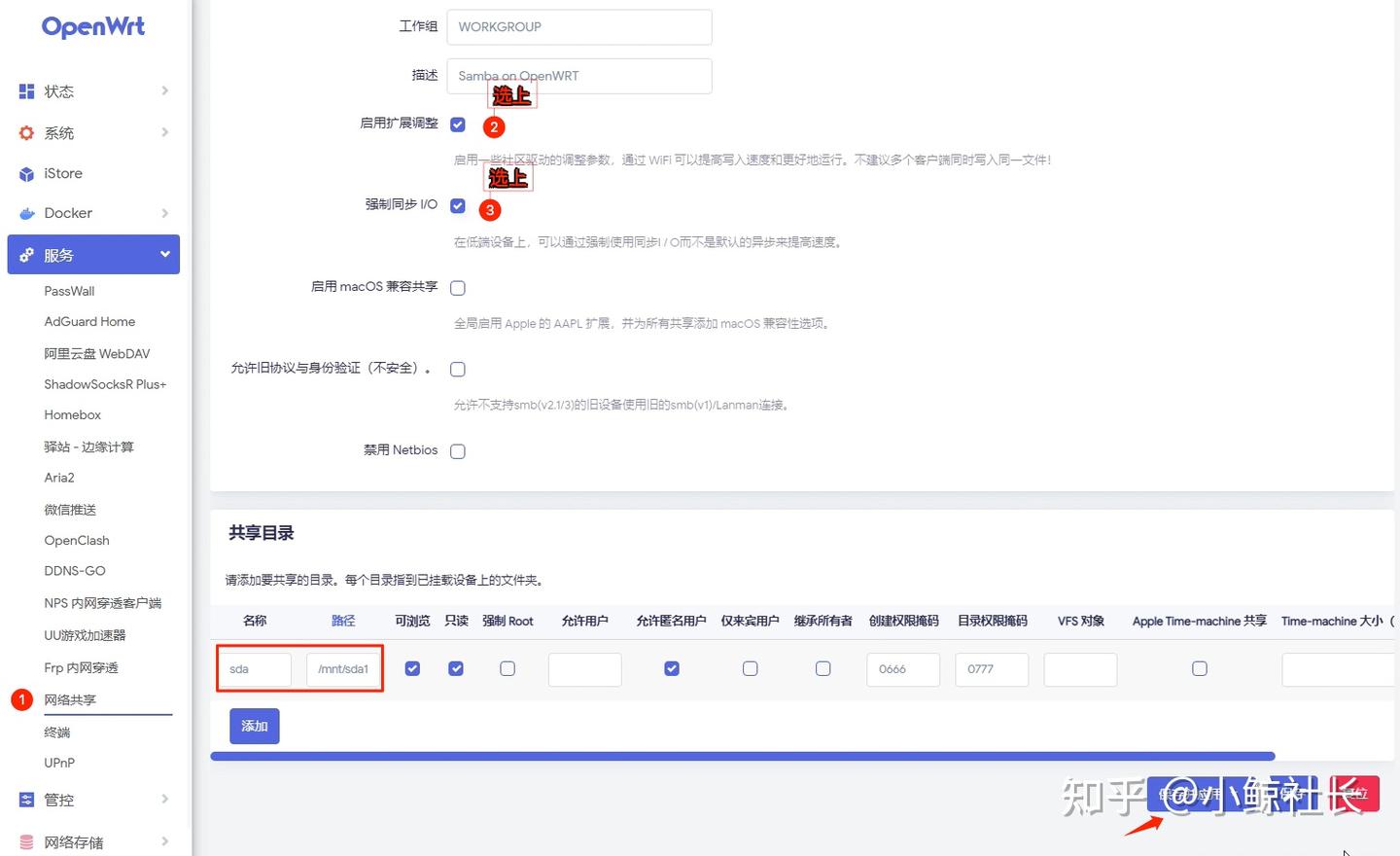Click the 服务 gears icon in sidebar
Image resolution: width=1400 pixels, height=856 pixels.
(x=26, y=254)
